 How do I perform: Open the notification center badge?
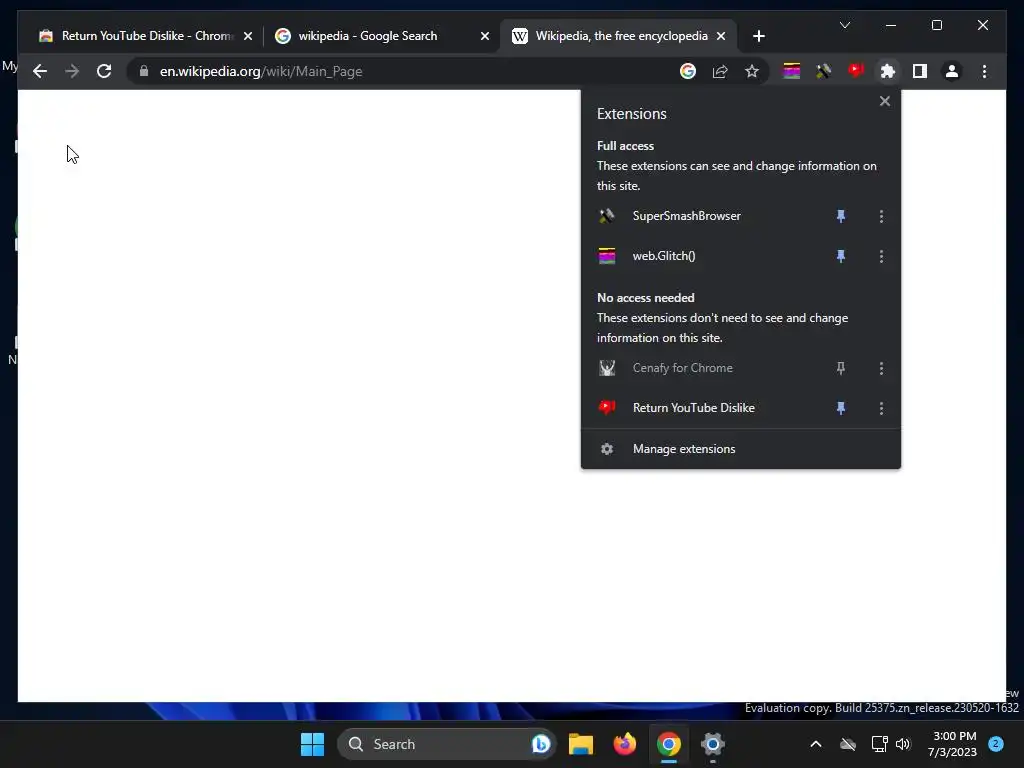point(996,744)
